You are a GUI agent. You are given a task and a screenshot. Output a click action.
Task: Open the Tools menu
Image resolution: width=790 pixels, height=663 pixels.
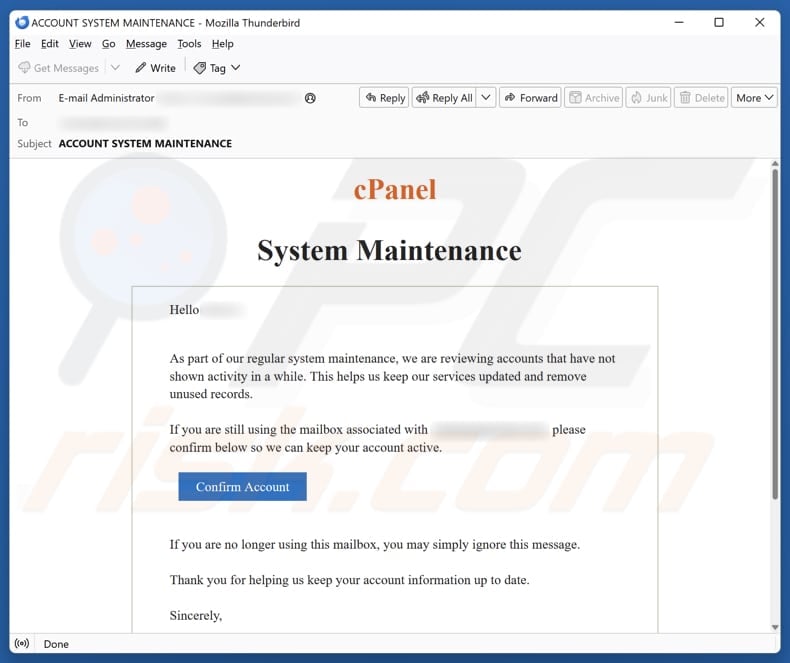pos(189,44)
